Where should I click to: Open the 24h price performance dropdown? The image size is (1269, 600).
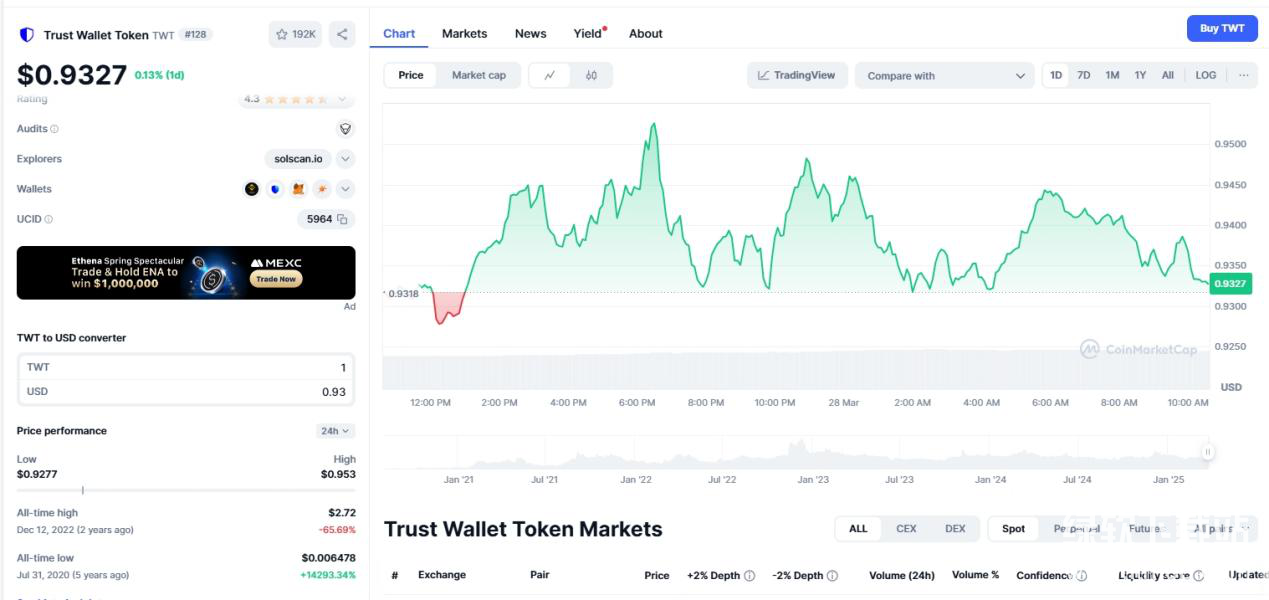pyautogui.click(x=335, y=431)
